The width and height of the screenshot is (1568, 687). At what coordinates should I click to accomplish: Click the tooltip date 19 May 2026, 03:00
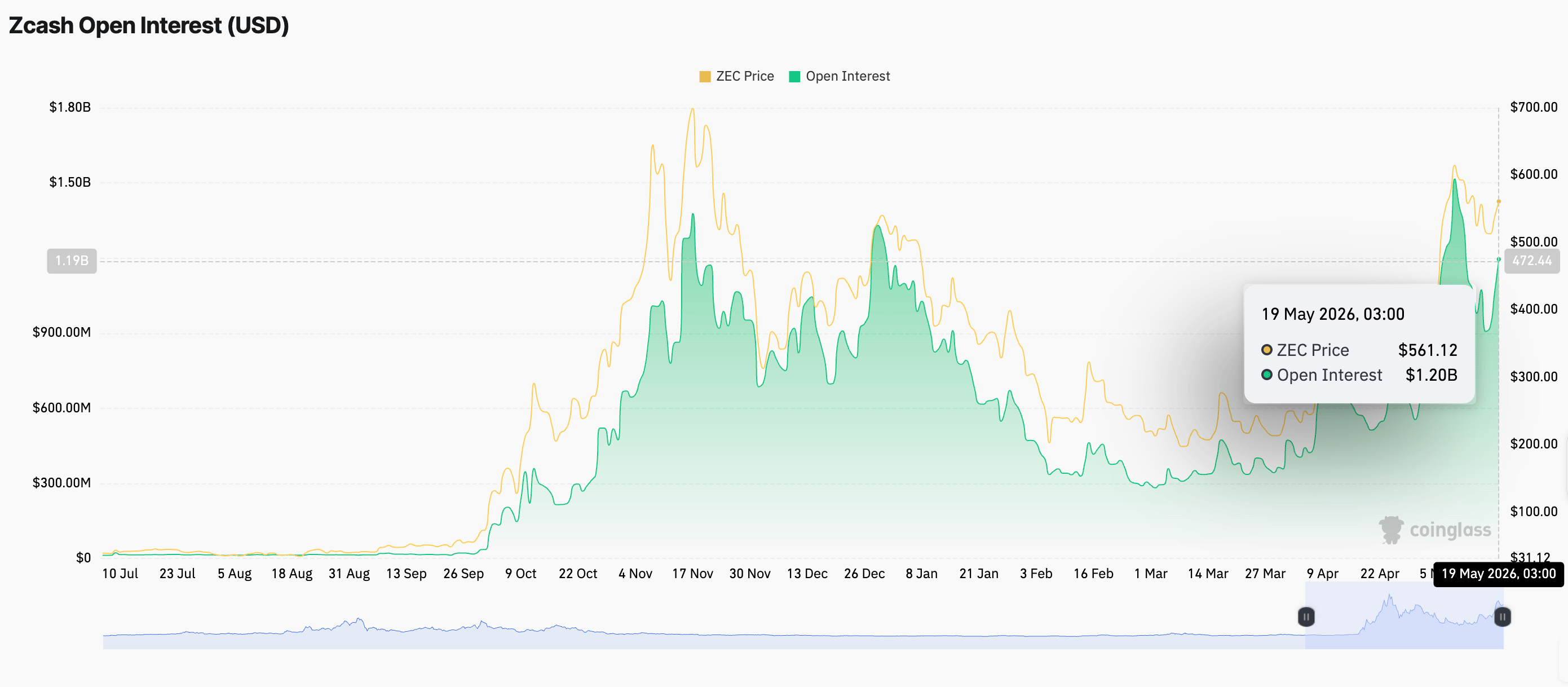point(1332,314)
